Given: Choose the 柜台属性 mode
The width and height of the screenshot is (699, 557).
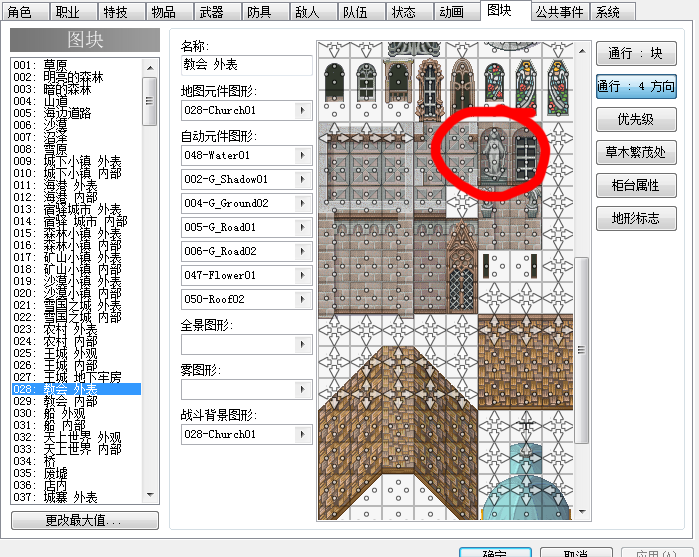Looking at the screenshot, I should [x=636, y=186].
